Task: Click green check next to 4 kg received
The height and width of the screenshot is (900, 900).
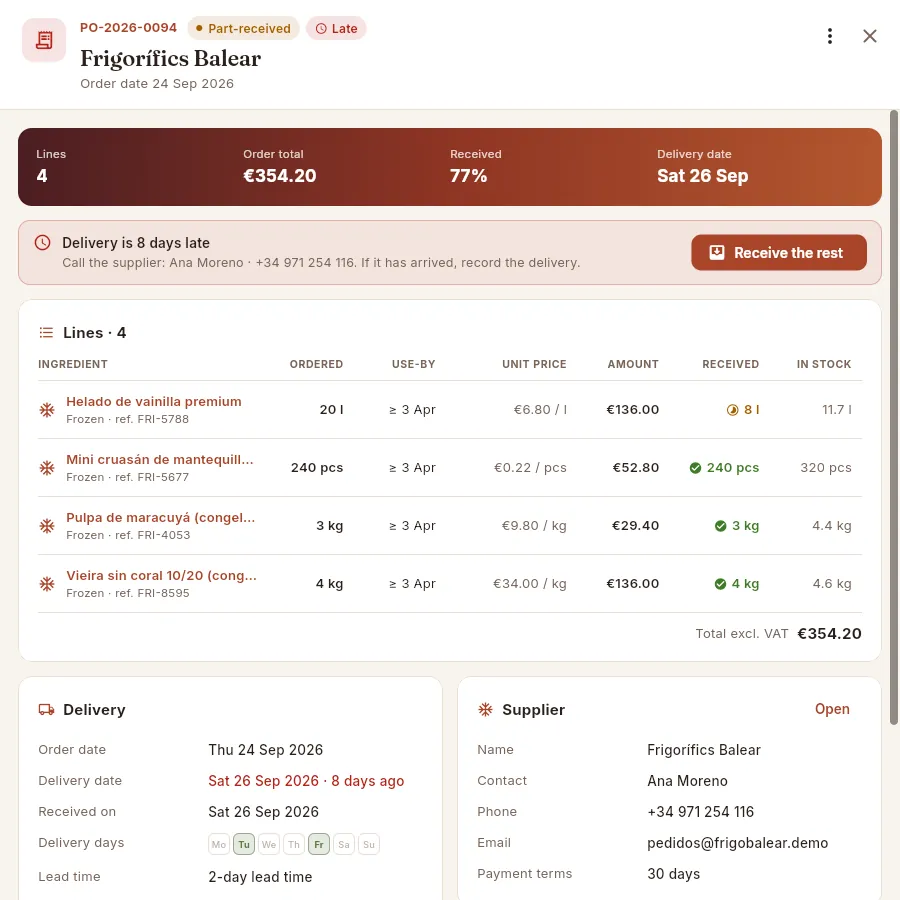Action: point(720,584)
